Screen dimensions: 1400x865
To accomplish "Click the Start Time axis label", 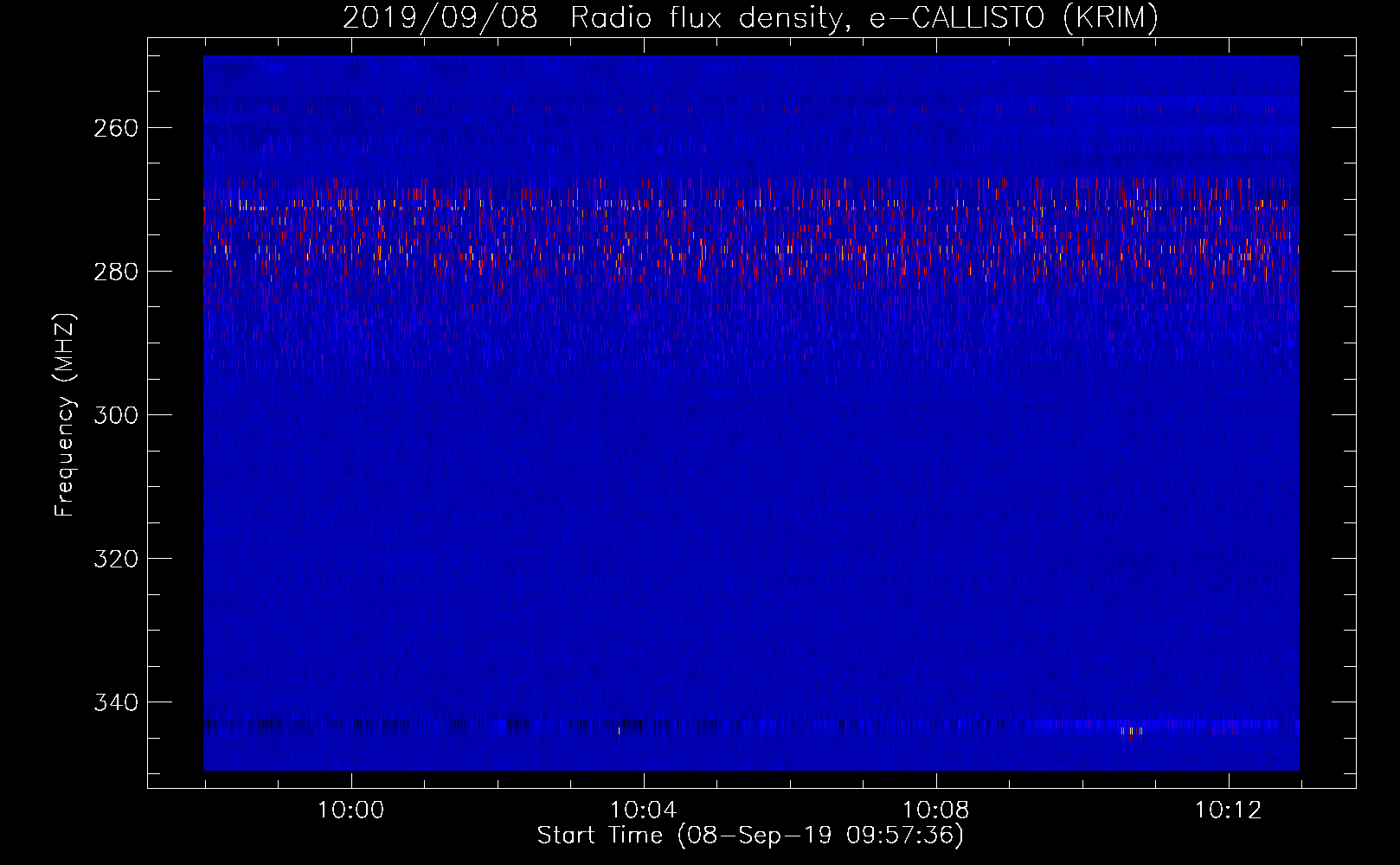I will (750, 835).
